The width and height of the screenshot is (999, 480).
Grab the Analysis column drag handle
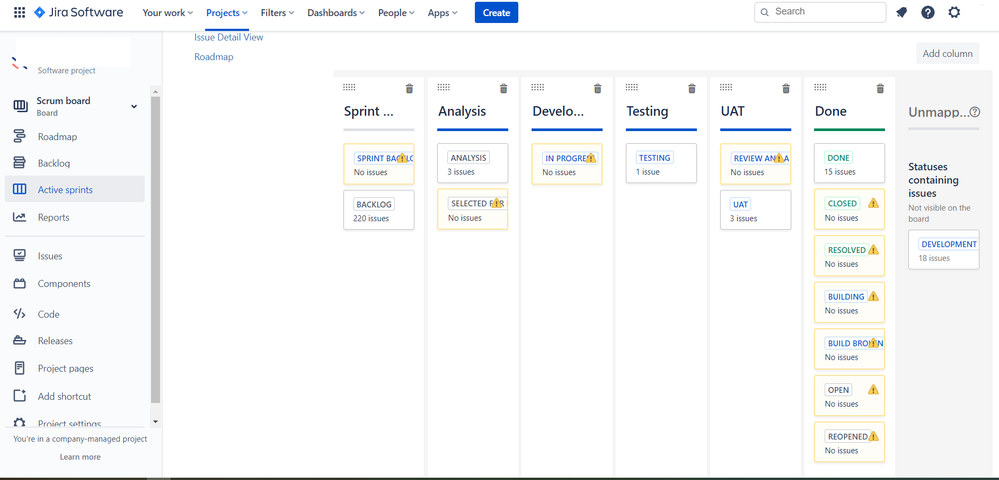point(443,87)
